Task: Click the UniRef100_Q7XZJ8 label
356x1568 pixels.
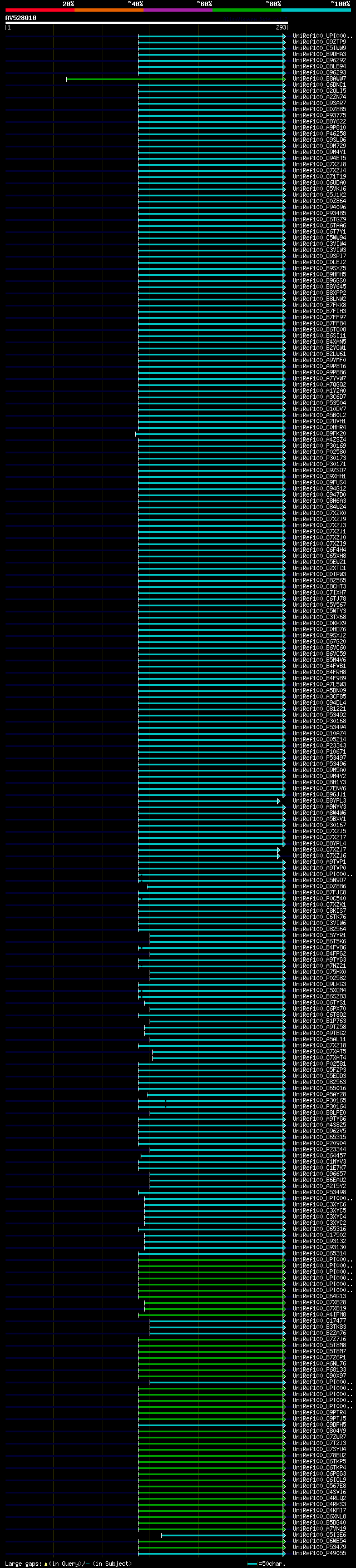Action: 319,164
